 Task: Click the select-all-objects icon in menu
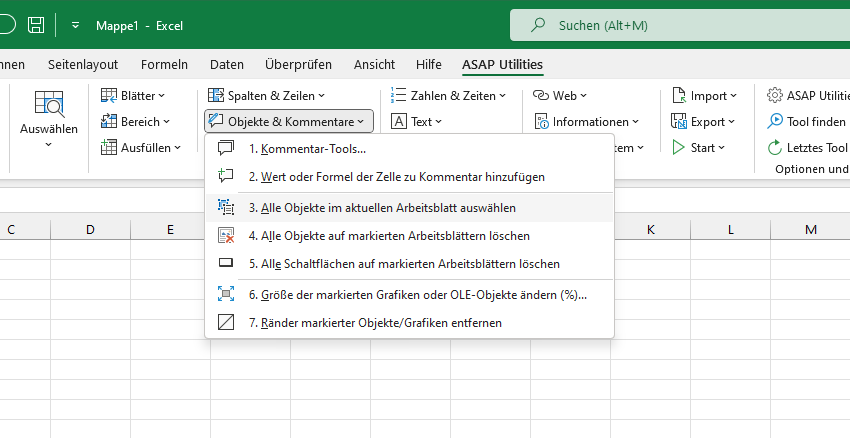226,207
